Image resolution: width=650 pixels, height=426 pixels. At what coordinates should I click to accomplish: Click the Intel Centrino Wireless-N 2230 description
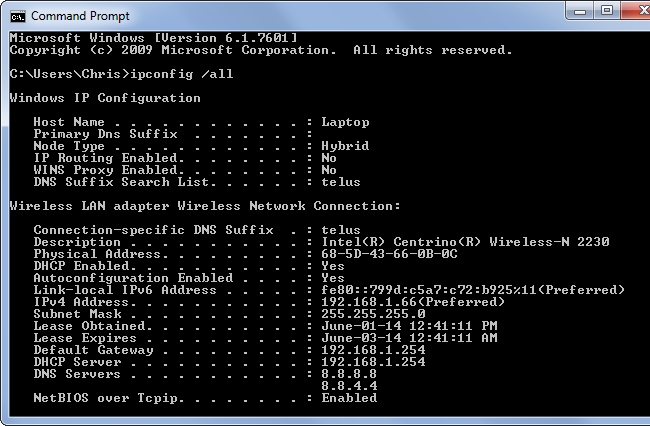click(x=465, y=242)
